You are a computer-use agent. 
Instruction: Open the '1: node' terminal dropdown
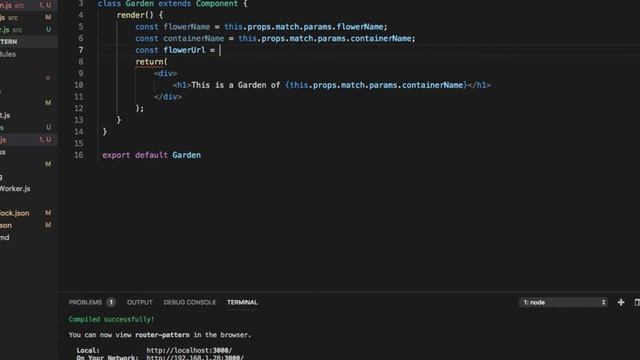(x=563, y=302)
